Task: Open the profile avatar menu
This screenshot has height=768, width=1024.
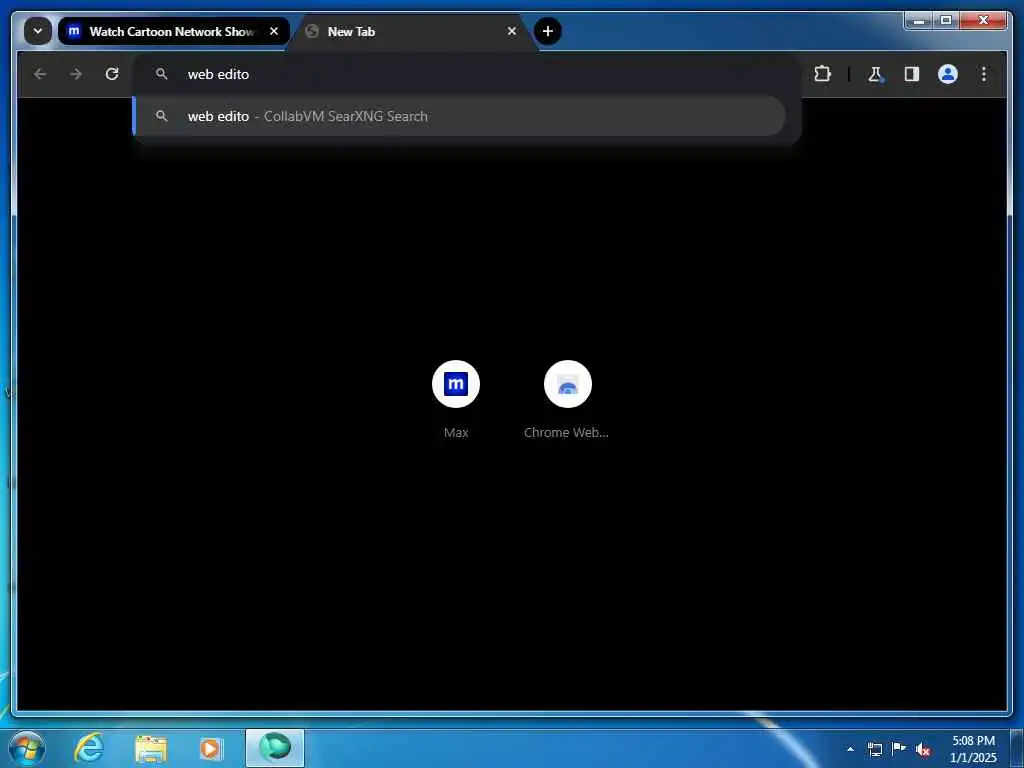Action: 948,74
